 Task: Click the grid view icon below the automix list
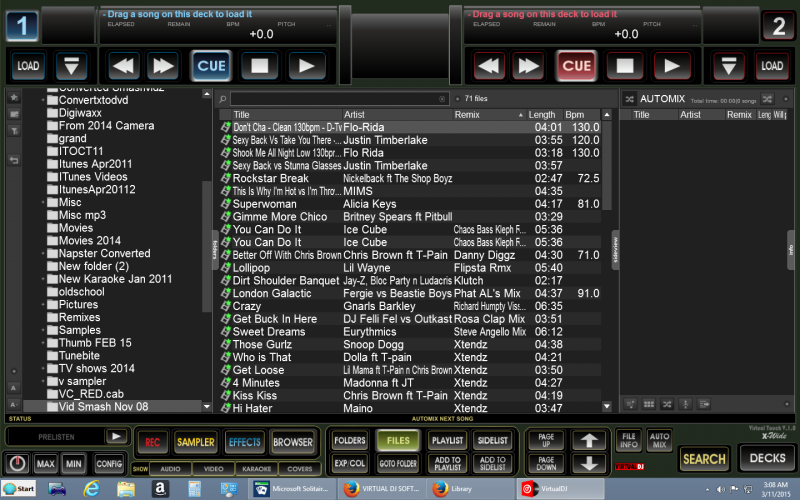point(648,404)
